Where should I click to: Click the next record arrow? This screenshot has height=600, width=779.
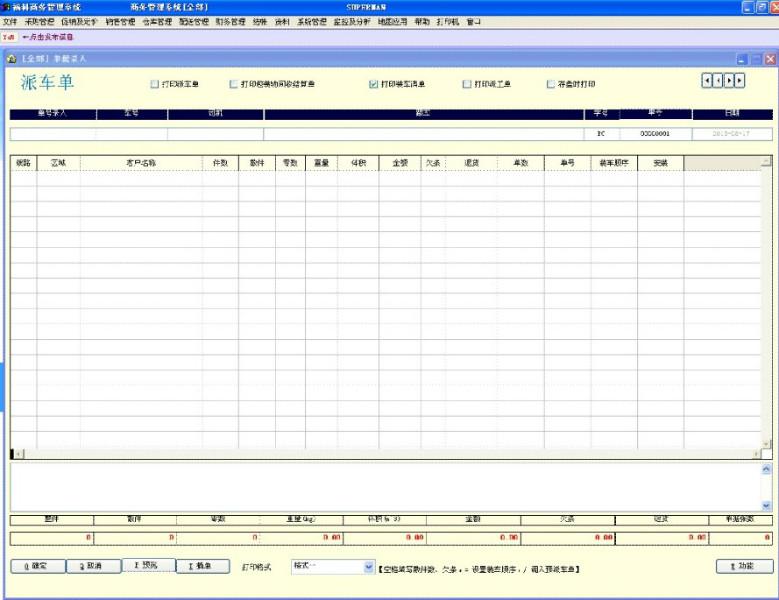coord(729,81)
